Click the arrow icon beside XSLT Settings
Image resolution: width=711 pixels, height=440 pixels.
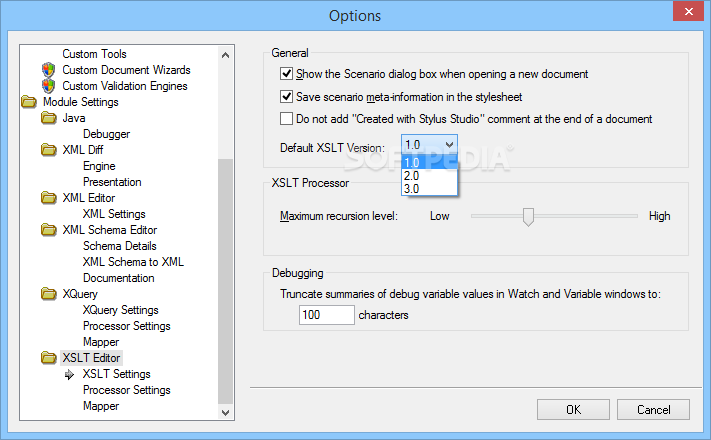click(x=69, y=374)
